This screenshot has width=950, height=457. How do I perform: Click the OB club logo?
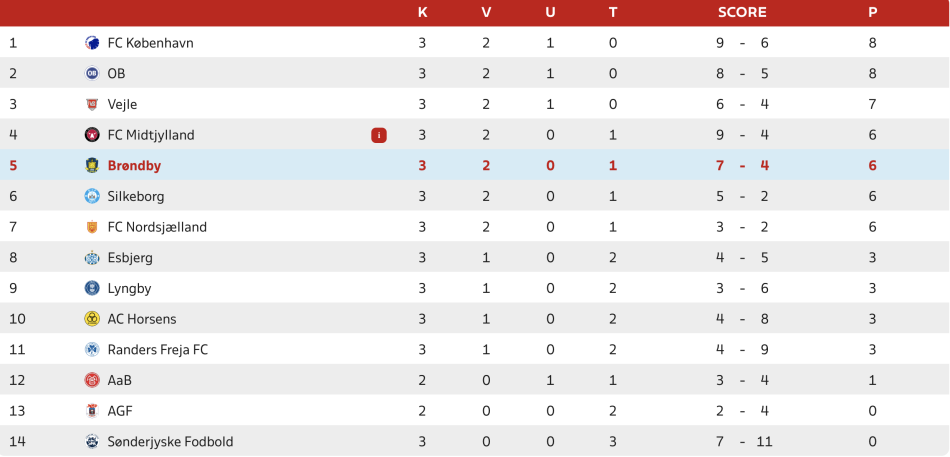pos(91,73)
